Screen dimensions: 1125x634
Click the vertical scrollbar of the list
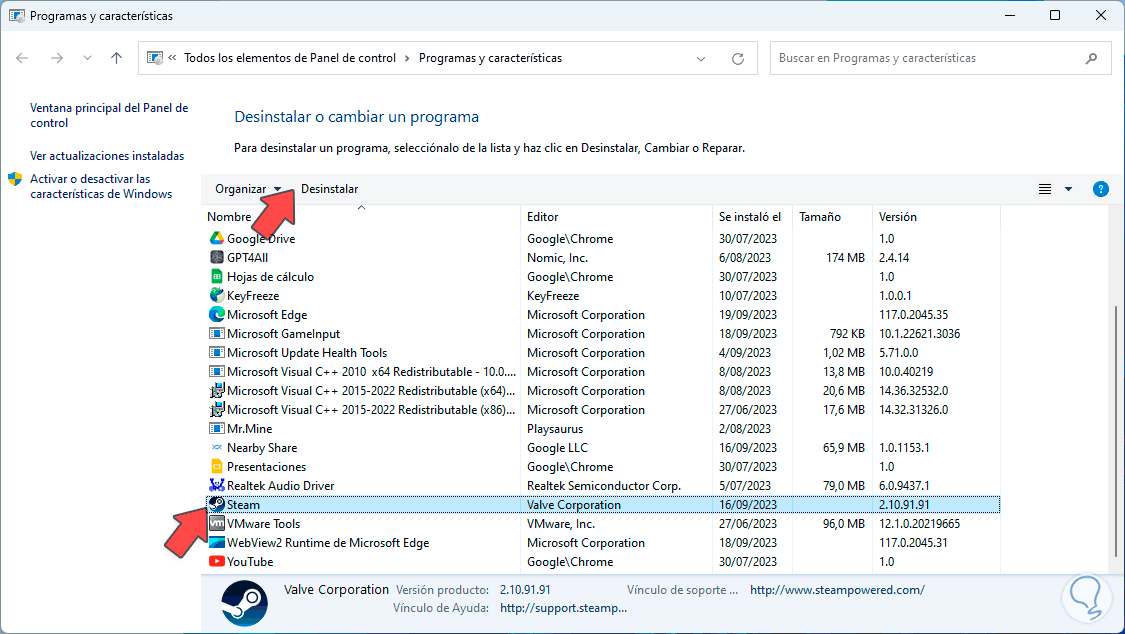point(1115,430)
